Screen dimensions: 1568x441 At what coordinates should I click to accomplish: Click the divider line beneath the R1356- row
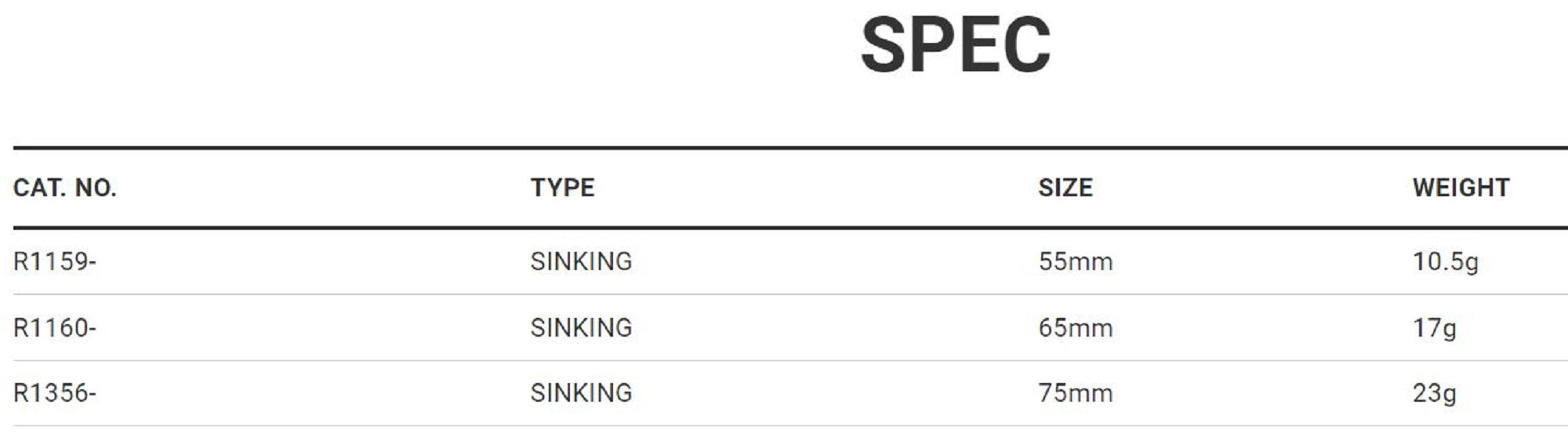pyautogui.click(x=784, y=426)
